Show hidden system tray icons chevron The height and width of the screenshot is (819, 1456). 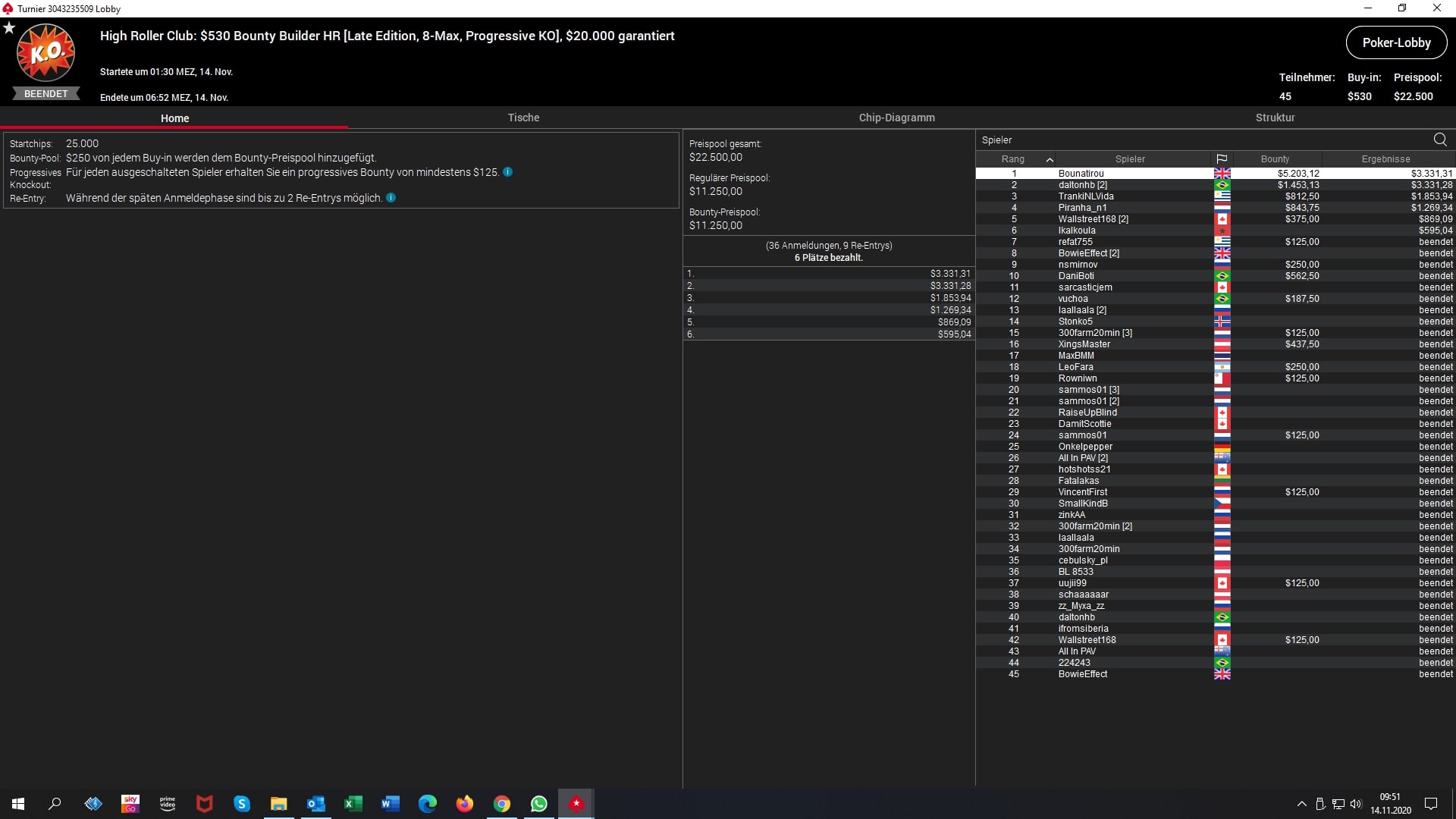pyautogui.click(x=1302, y=804)
